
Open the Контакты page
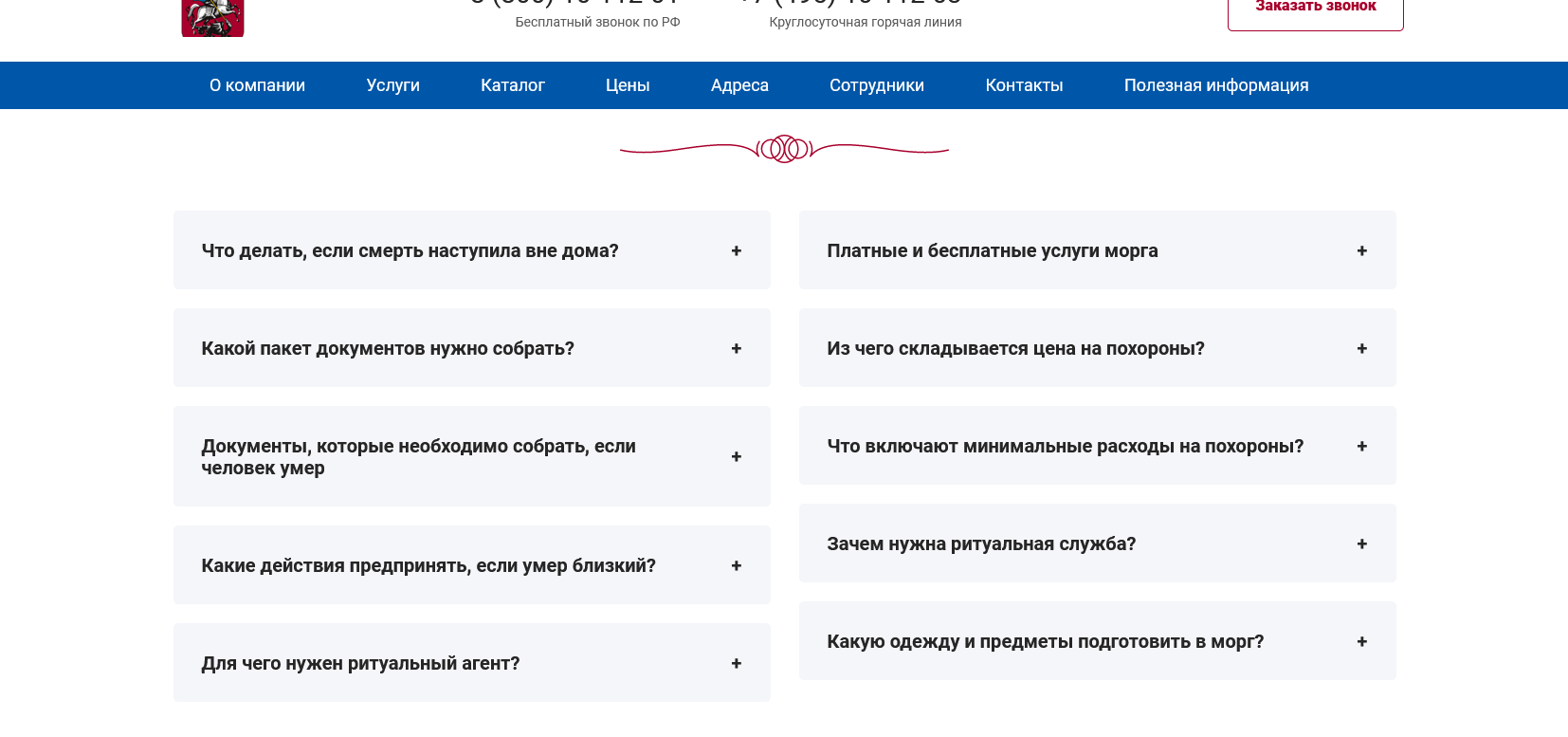[1024, 85]
